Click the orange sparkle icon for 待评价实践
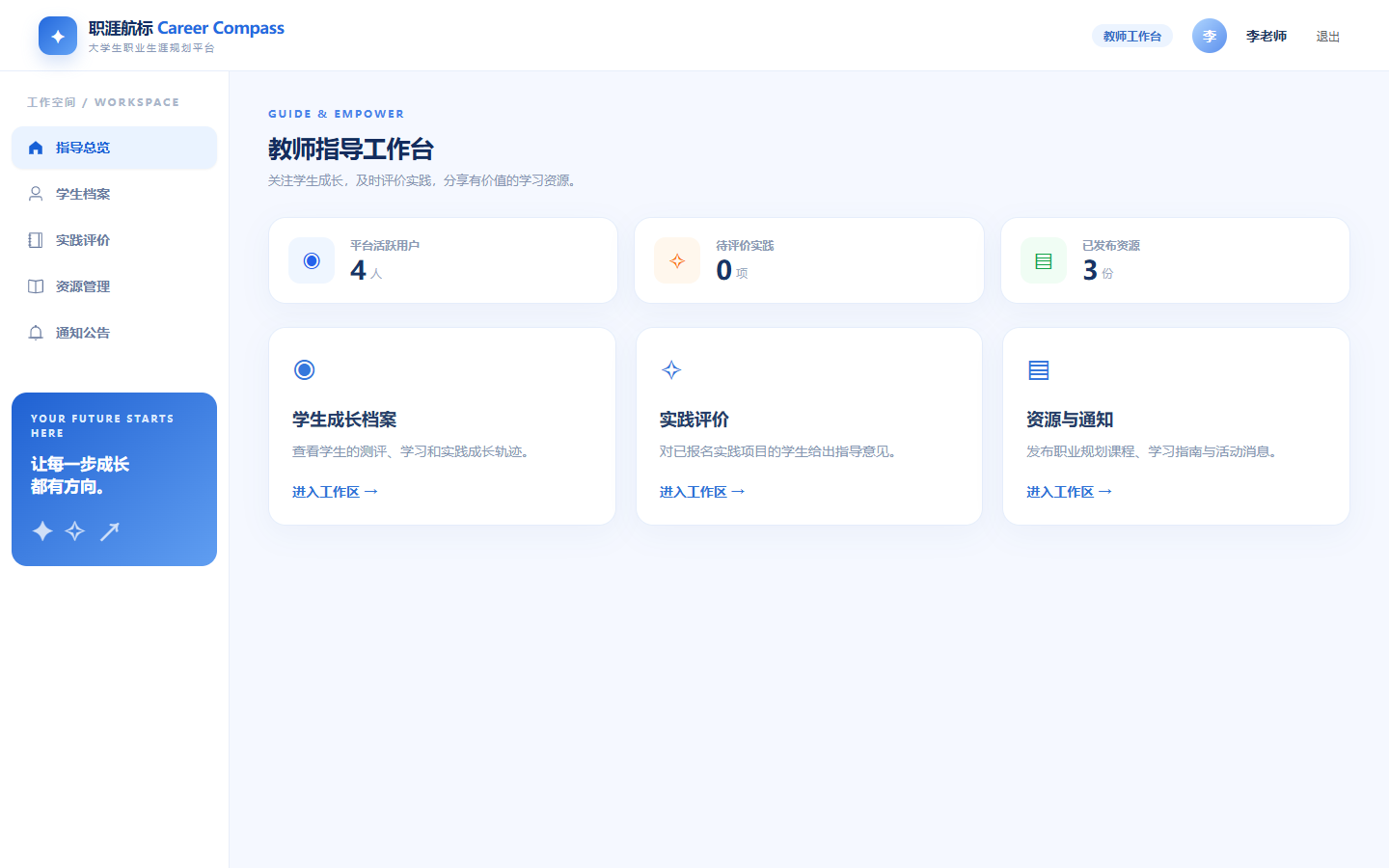 (677, 260)
